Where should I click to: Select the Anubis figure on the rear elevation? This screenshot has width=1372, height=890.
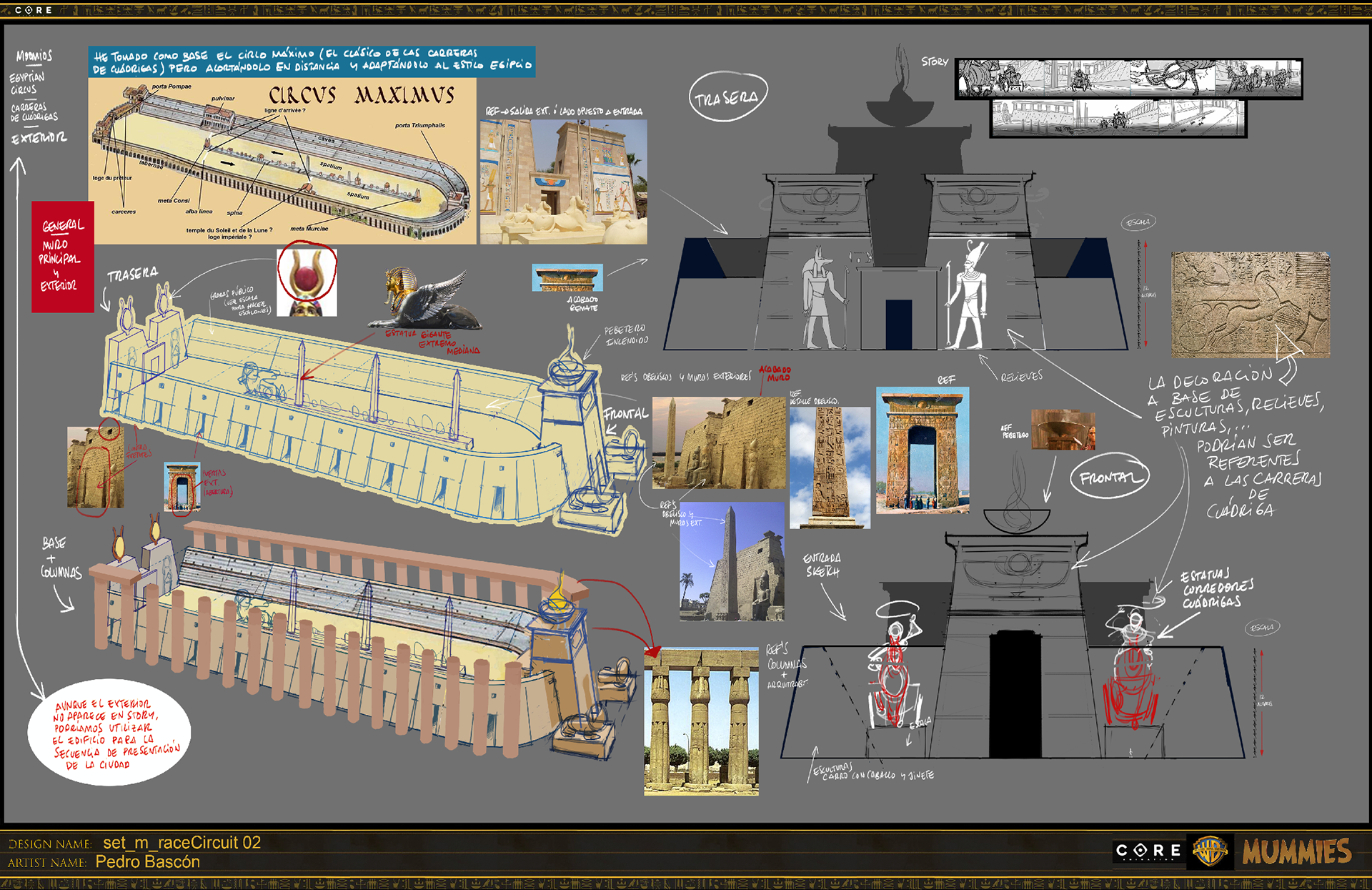(x=823, y=297)
